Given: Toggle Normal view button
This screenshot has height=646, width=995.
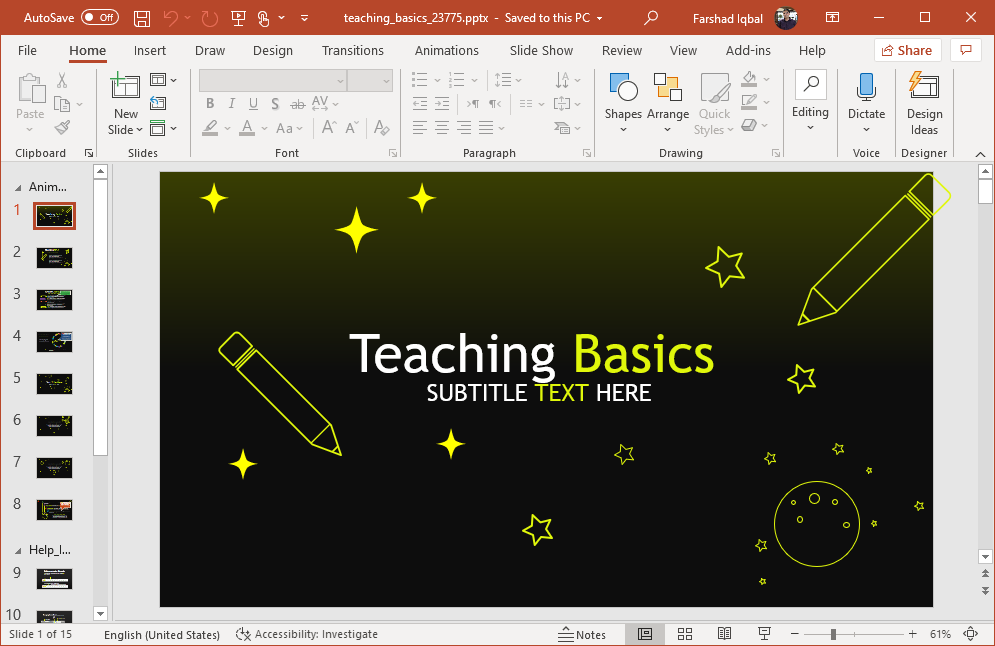Looking at the screenshot, I should tap(645, 634).
